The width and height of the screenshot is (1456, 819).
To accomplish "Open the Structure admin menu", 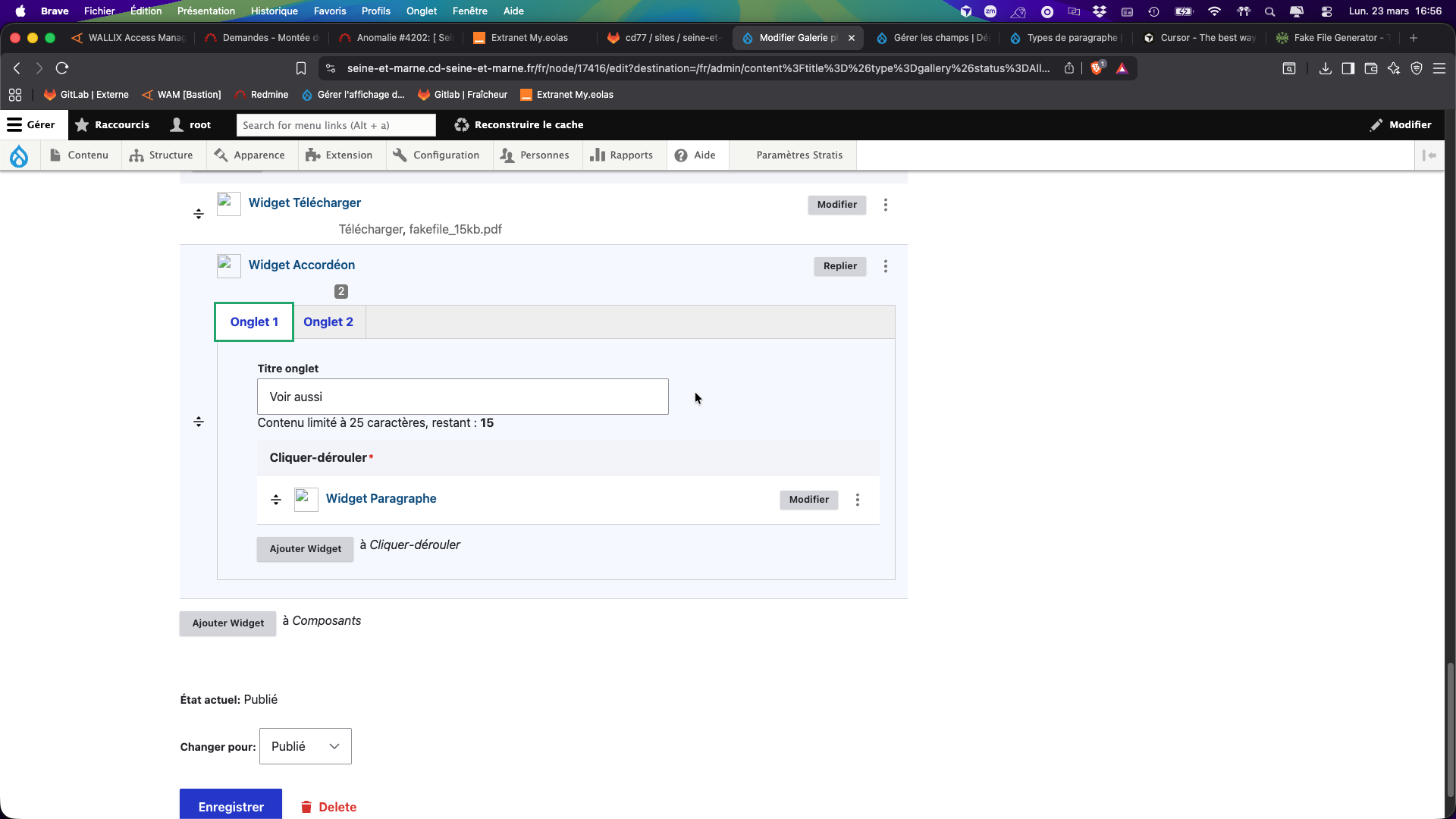I will [x=161, y=155].
